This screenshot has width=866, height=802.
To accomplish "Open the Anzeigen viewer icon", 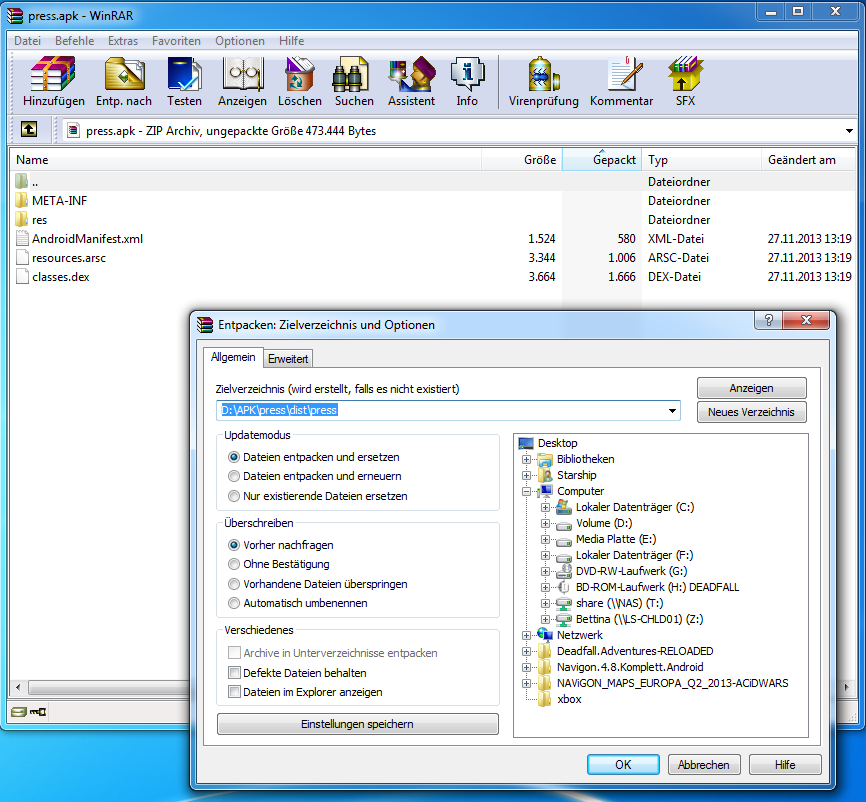I will pyautogui.click(x=242, y=76).
